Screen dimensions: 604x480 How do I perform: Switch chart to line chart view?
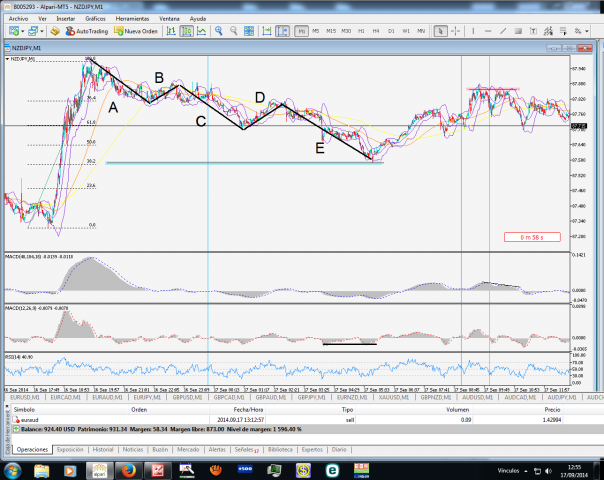202,31
